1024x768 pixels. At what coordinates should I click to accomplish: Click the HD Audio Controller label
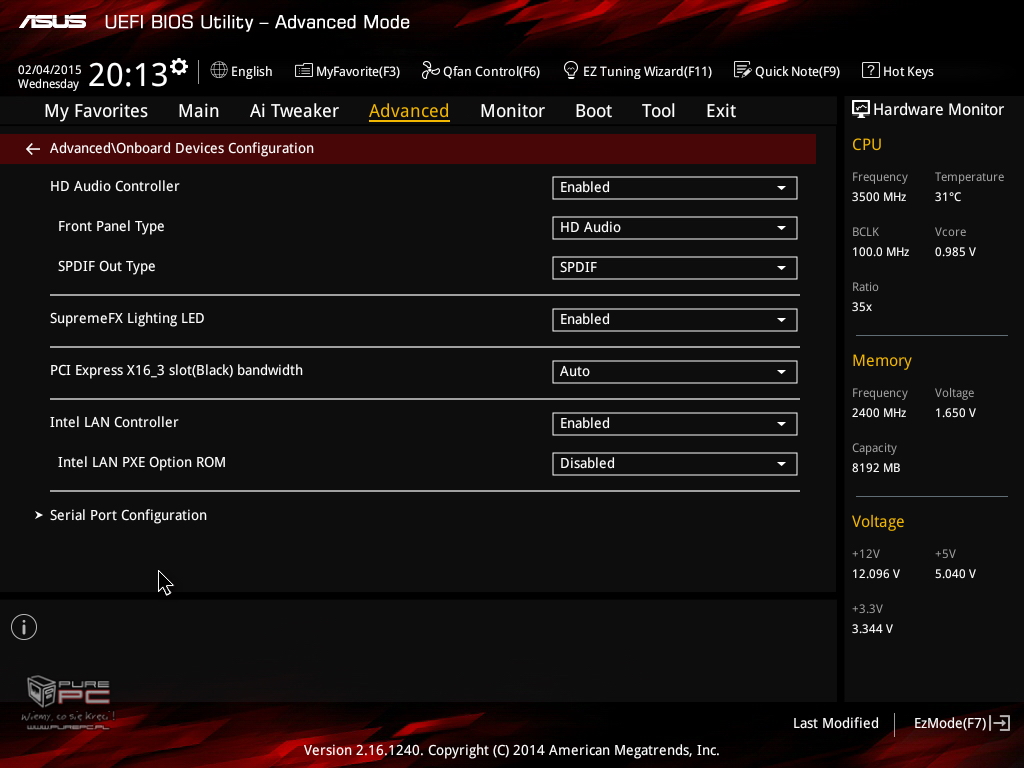pos(115,187)
